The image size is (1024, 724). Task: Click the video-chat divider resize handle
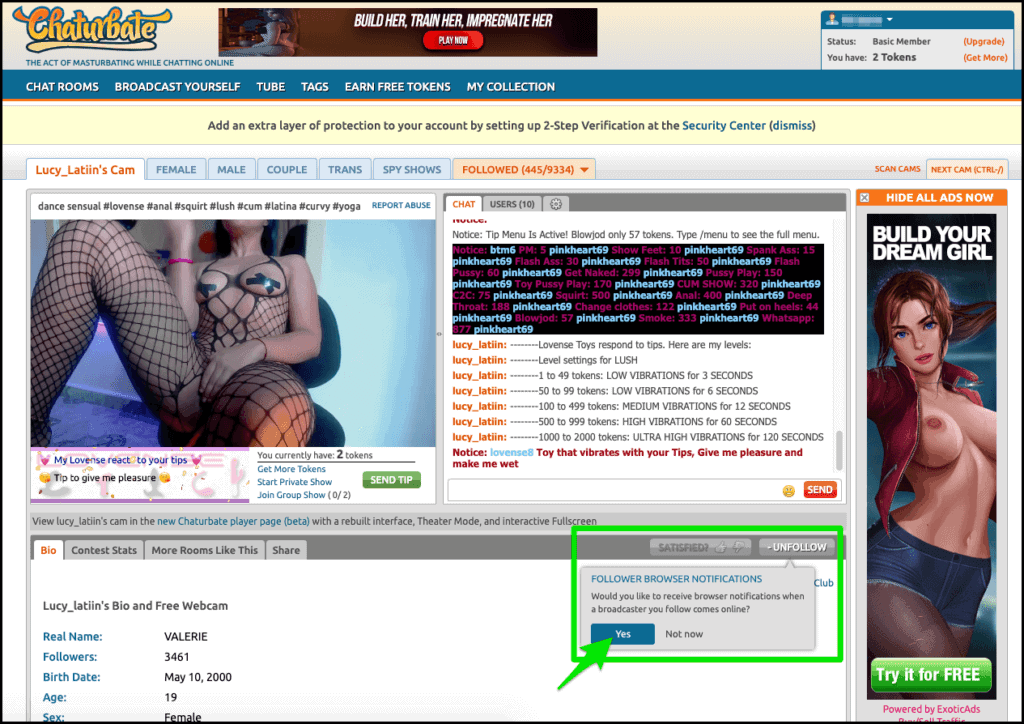click(439, 334)
